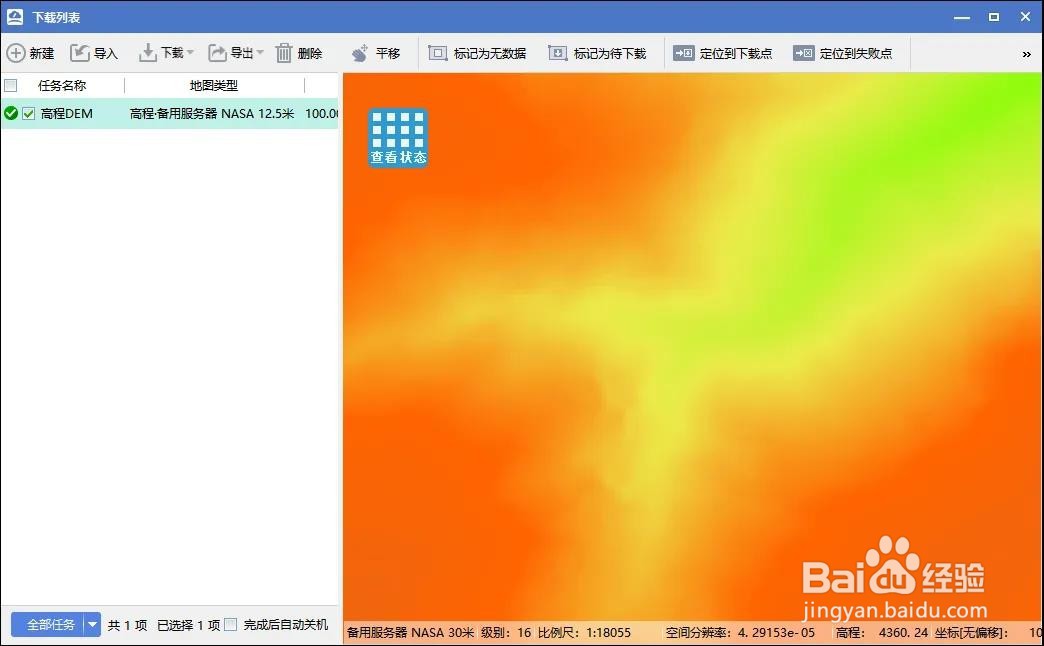Click the 查看状态 grid button on map

(398, 138)
